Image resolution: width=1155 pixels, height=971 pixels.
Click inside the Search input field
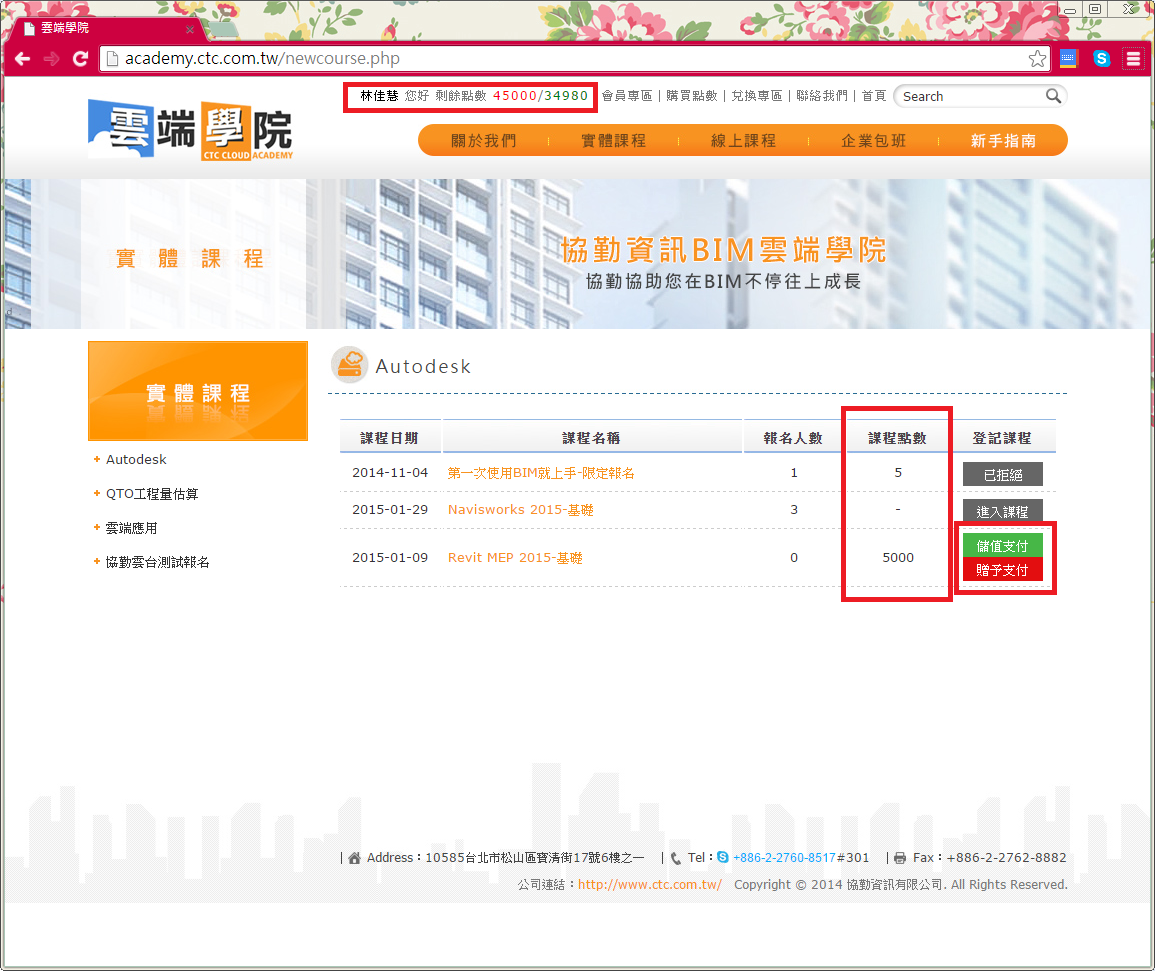(x=968, y=97)
